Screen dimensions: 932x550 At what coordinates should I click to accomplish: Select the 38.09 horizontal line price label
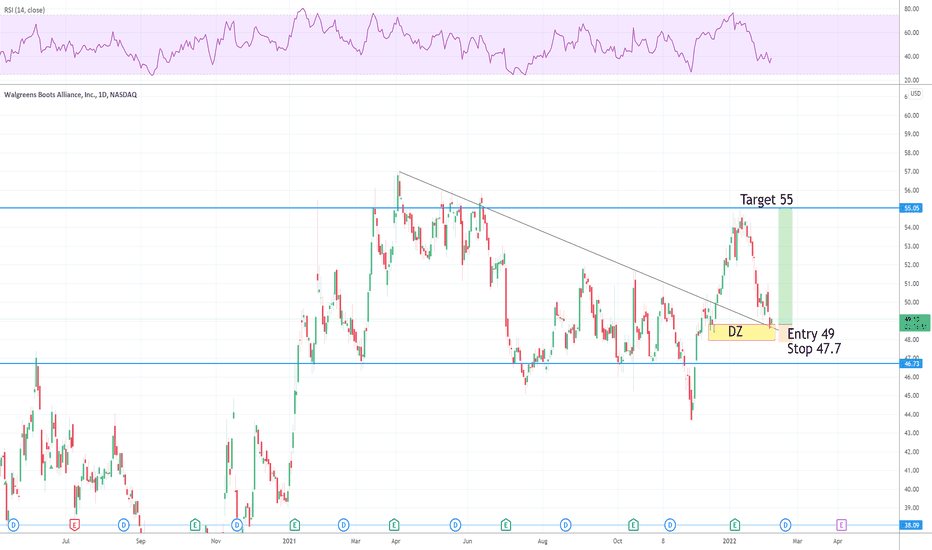point(912,525)
